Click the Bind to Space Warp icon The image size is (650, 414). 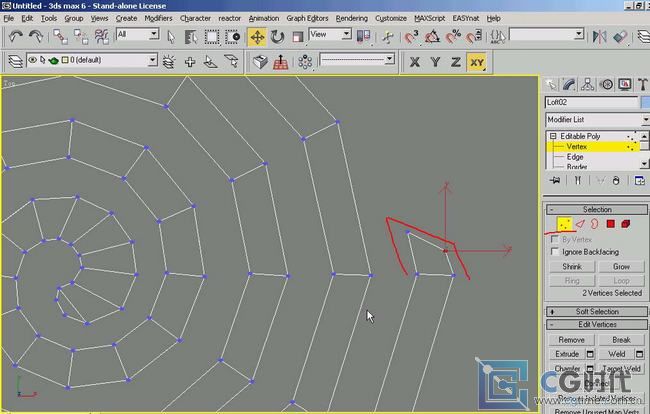[101, 36]
